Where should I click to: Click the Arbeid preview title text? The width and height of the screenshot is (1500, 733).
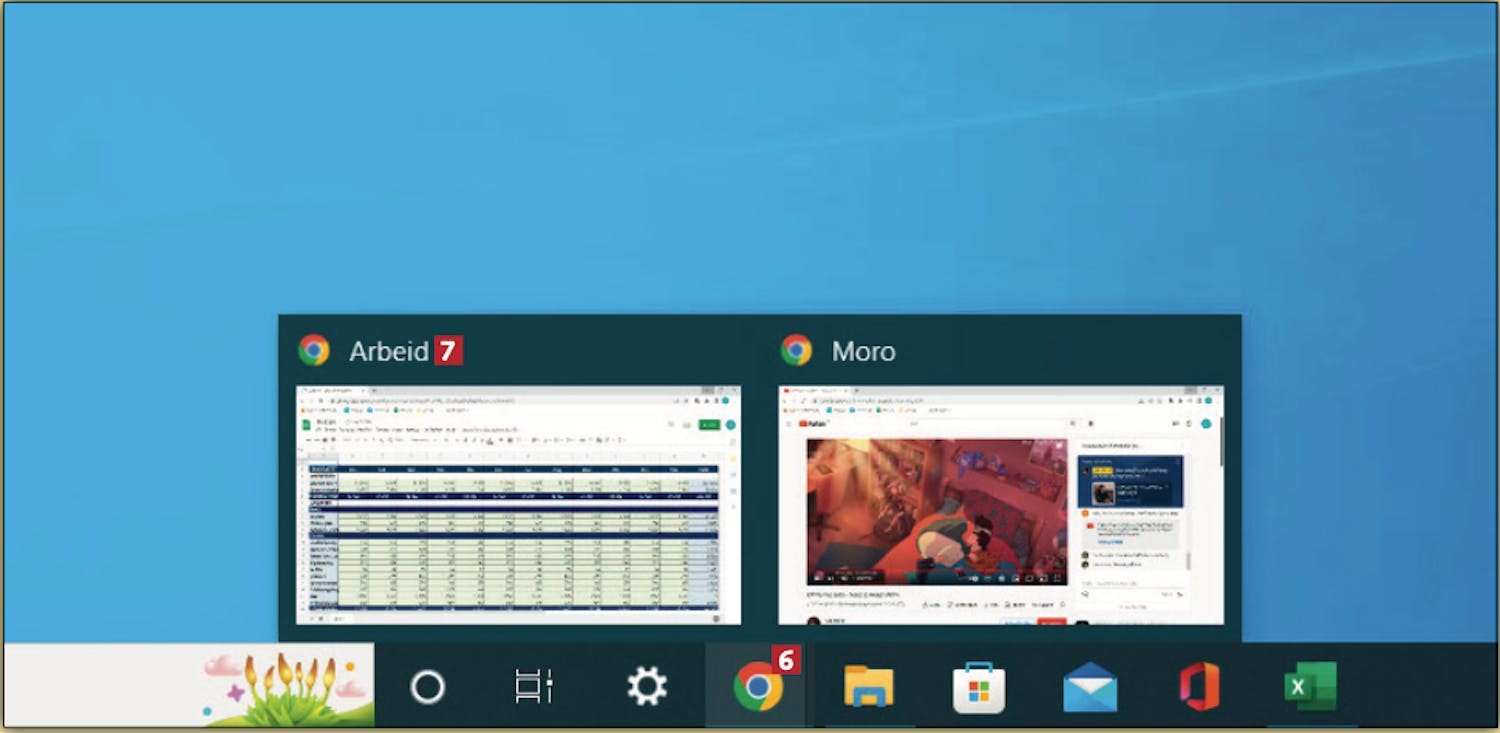pyautogui.click(x=388, y=352)
